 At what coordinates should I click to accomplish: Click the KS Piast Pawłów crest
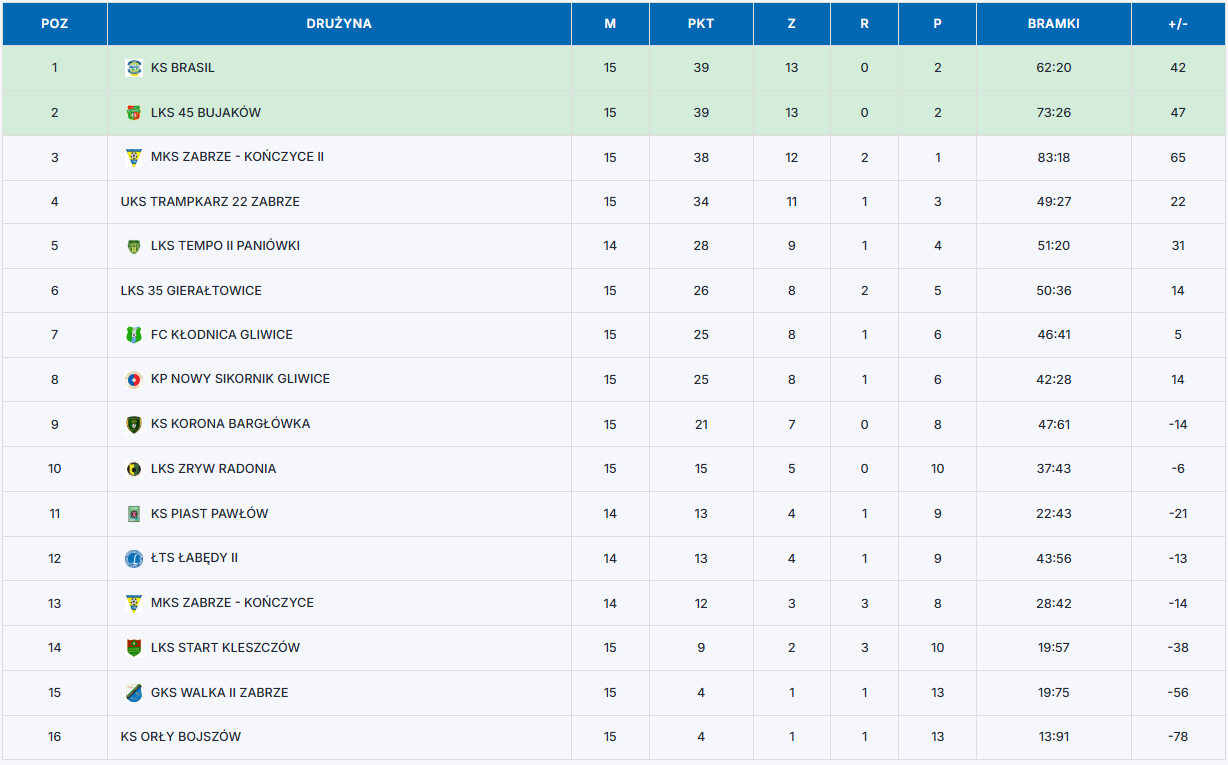133,514
